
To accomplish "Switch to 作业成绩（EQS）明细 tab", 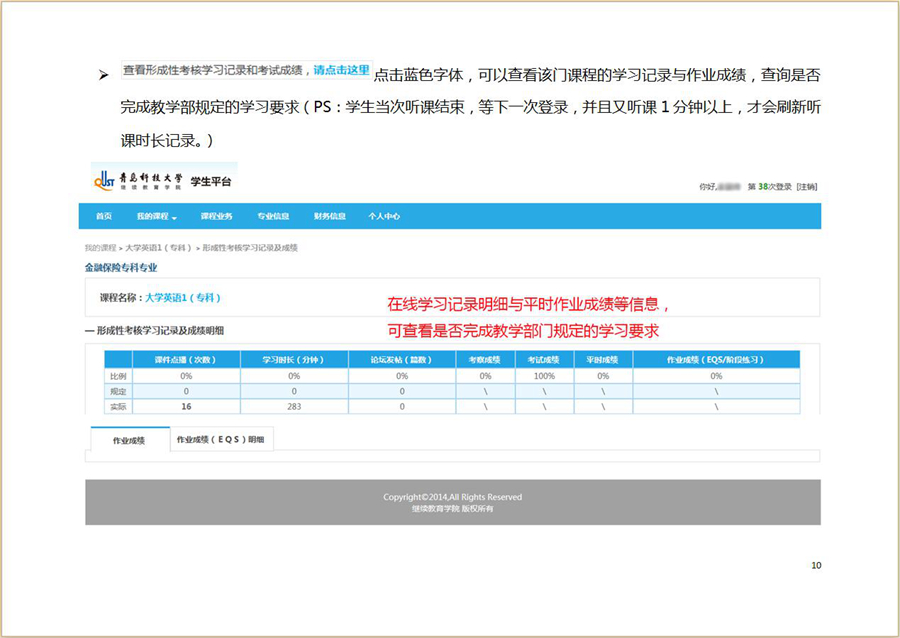I will click(x=221, y=440).
